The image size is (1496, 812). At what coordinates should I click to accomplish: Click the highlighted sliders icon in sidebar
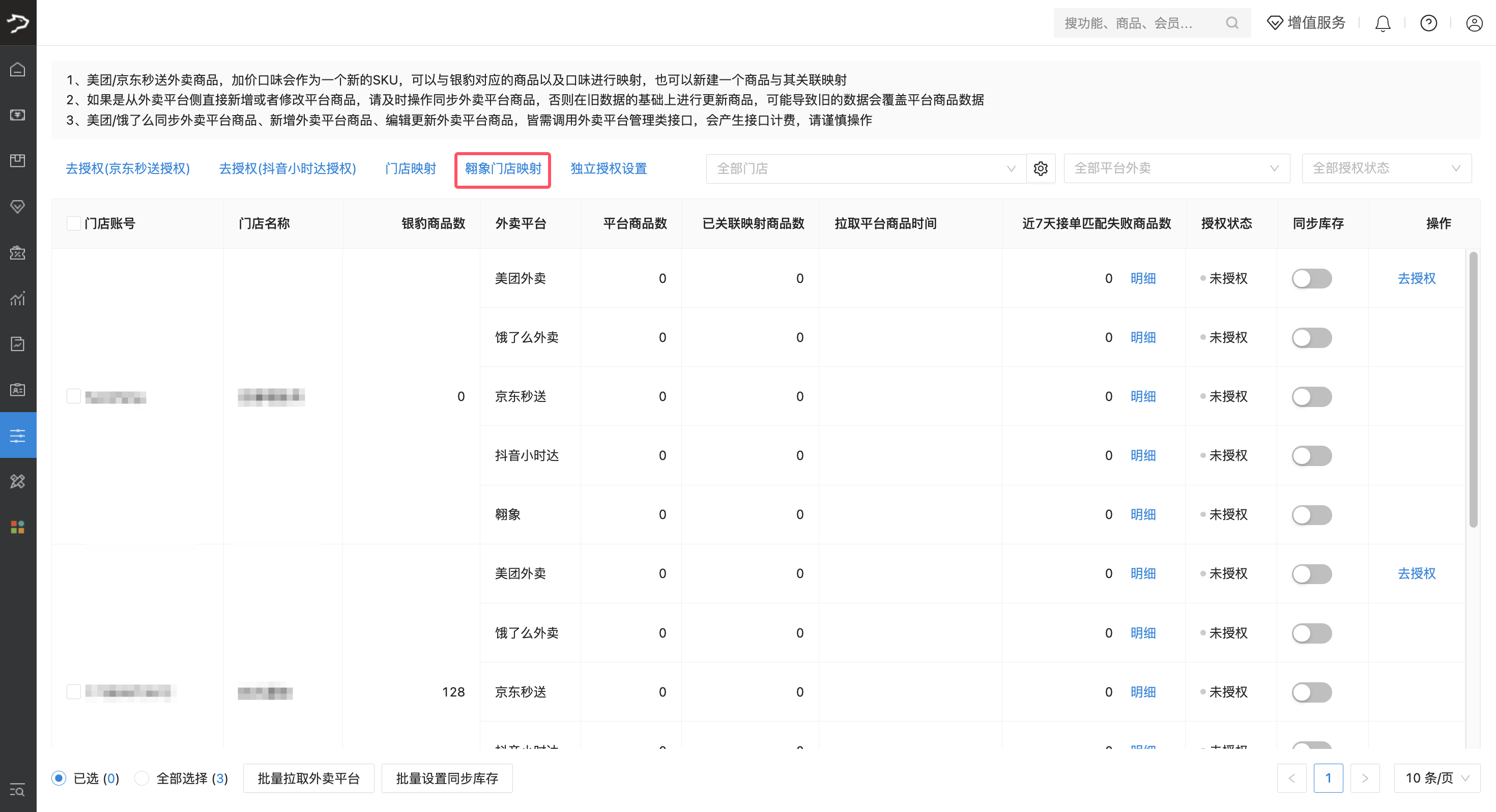pyautogui.click(x=17, y=434)
